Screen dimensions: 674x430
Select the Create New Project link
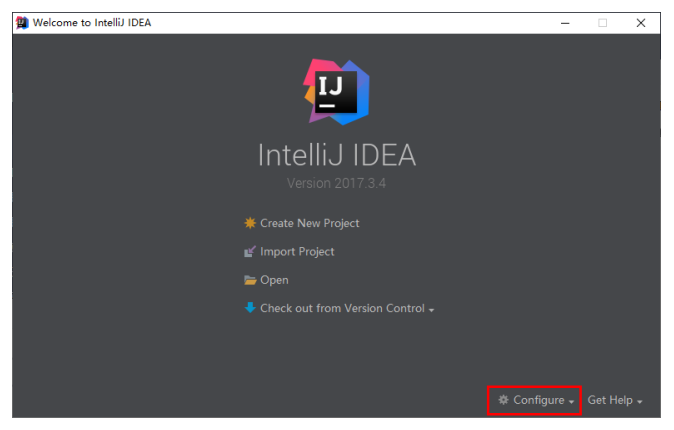(x=309, y=223)
